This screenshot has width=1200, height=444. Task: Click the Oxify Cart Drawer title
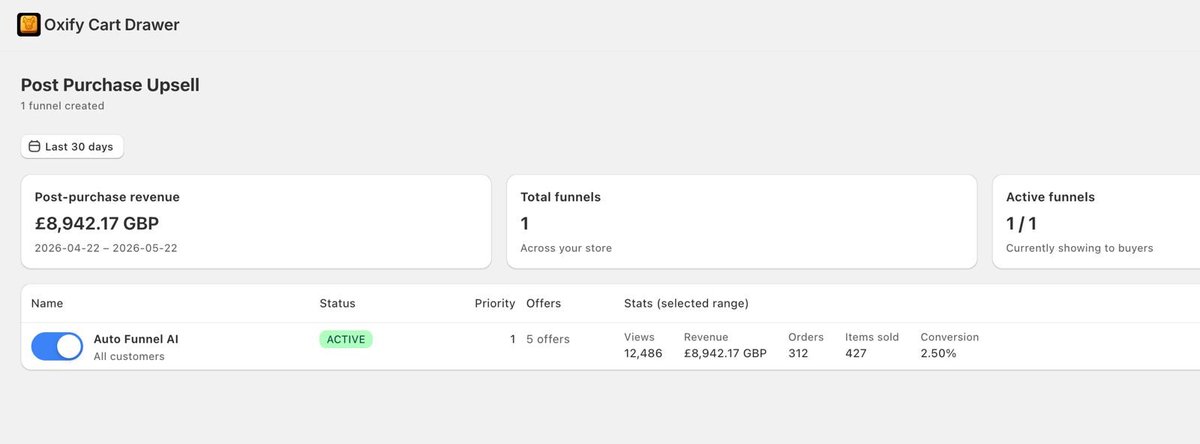(112, 25)
